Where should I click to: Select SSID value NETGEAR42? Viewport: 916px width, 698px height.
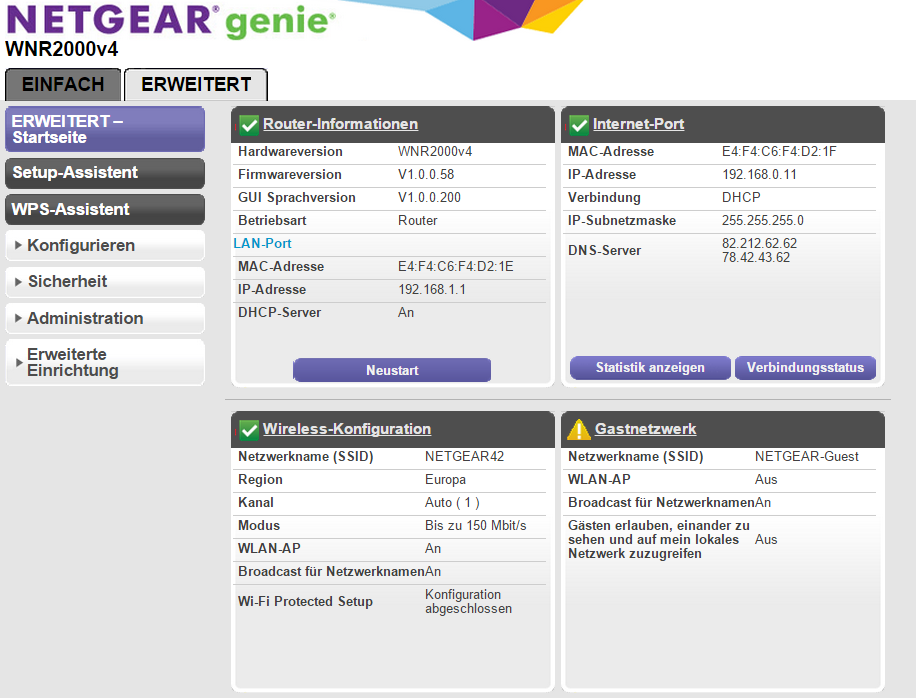tap(464, 457)
